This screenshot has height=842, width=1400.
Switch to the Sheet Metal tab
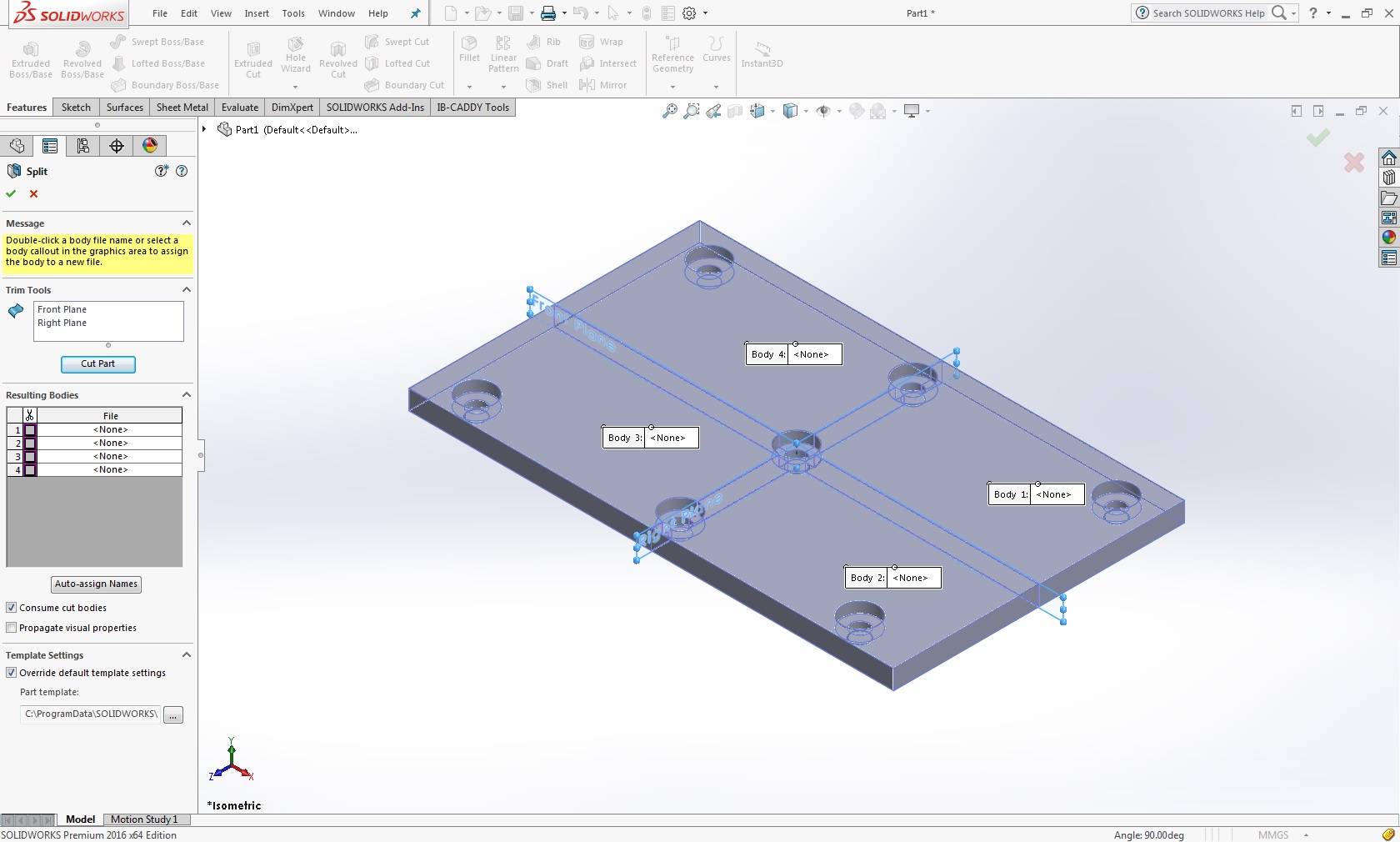[x=182, y=108]
